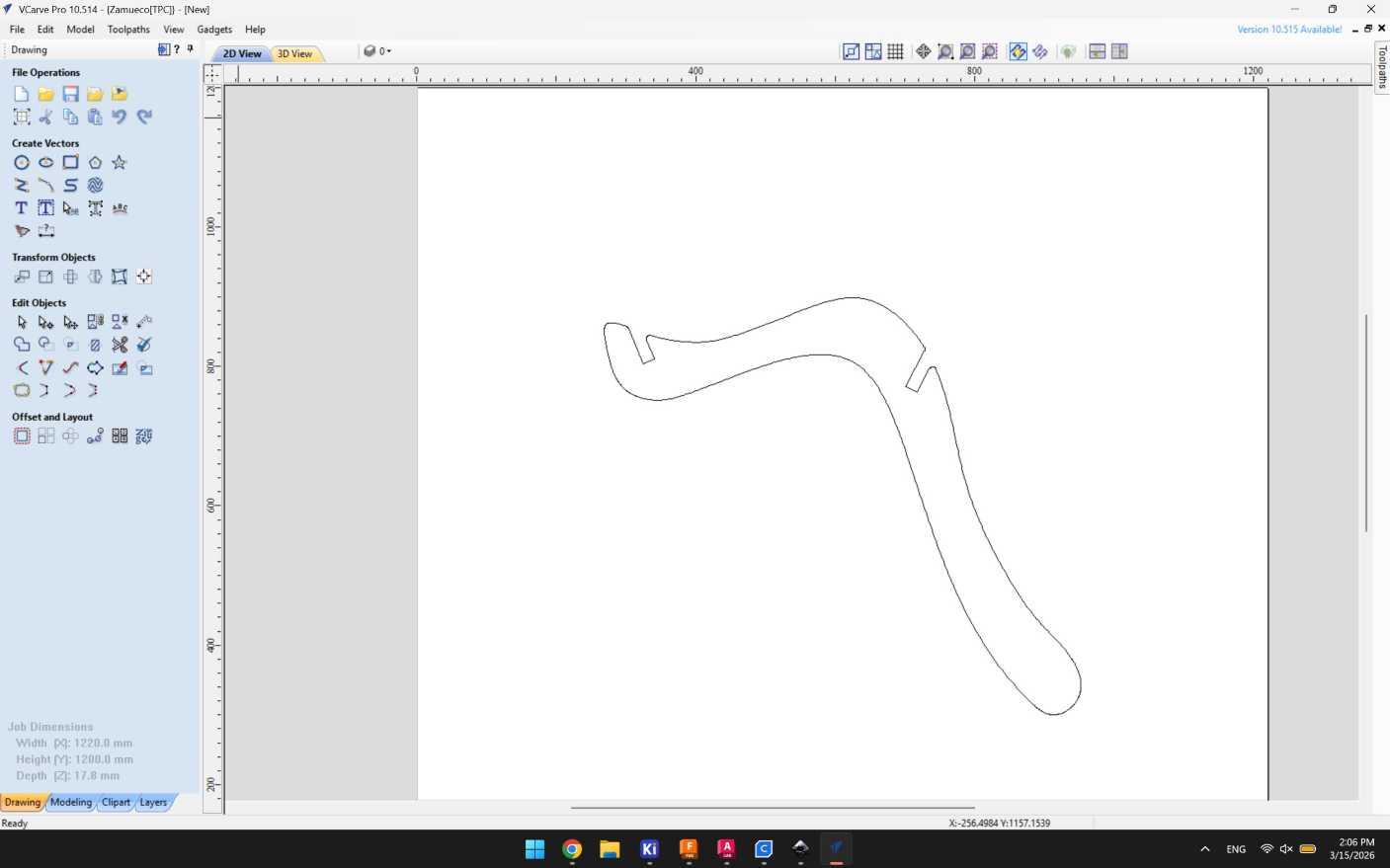Switch to the 3D View tab
Image resolution: width=1390 pixels, height=868 pixels.
[x=294, y=53]
